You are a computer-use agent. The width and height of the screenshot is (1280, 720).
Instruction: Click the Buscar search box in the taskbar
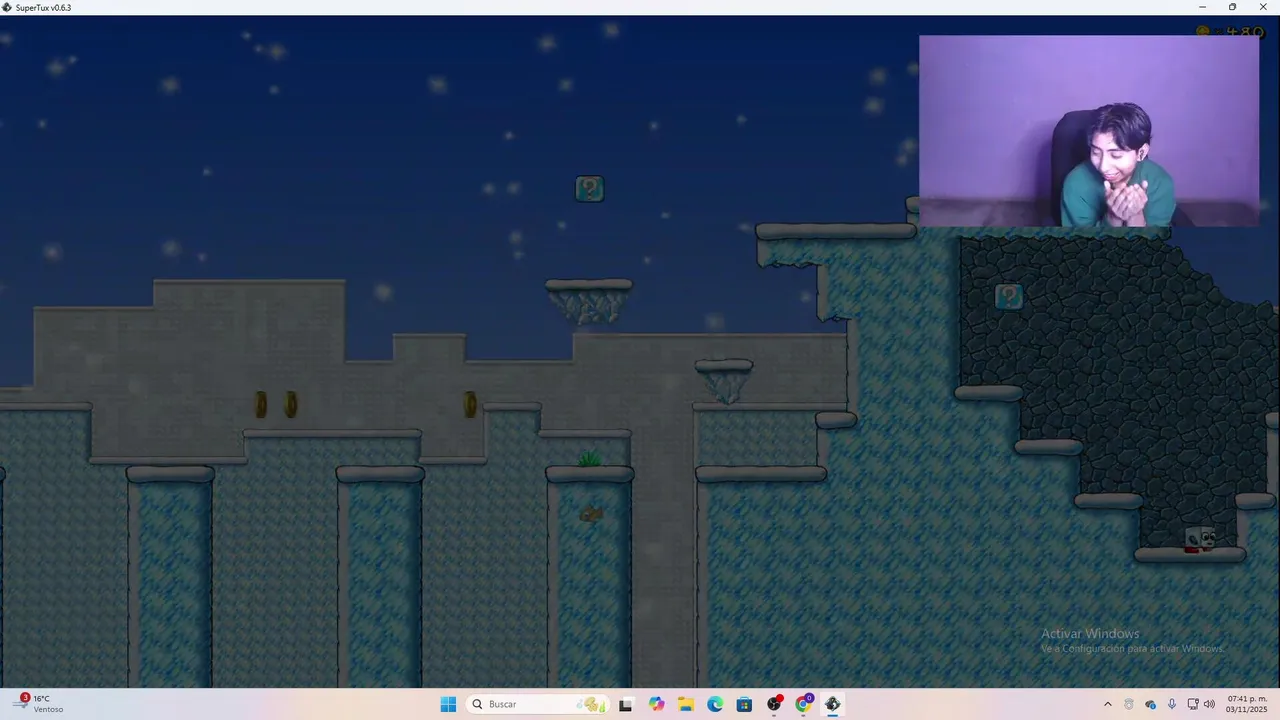(538, 704)
